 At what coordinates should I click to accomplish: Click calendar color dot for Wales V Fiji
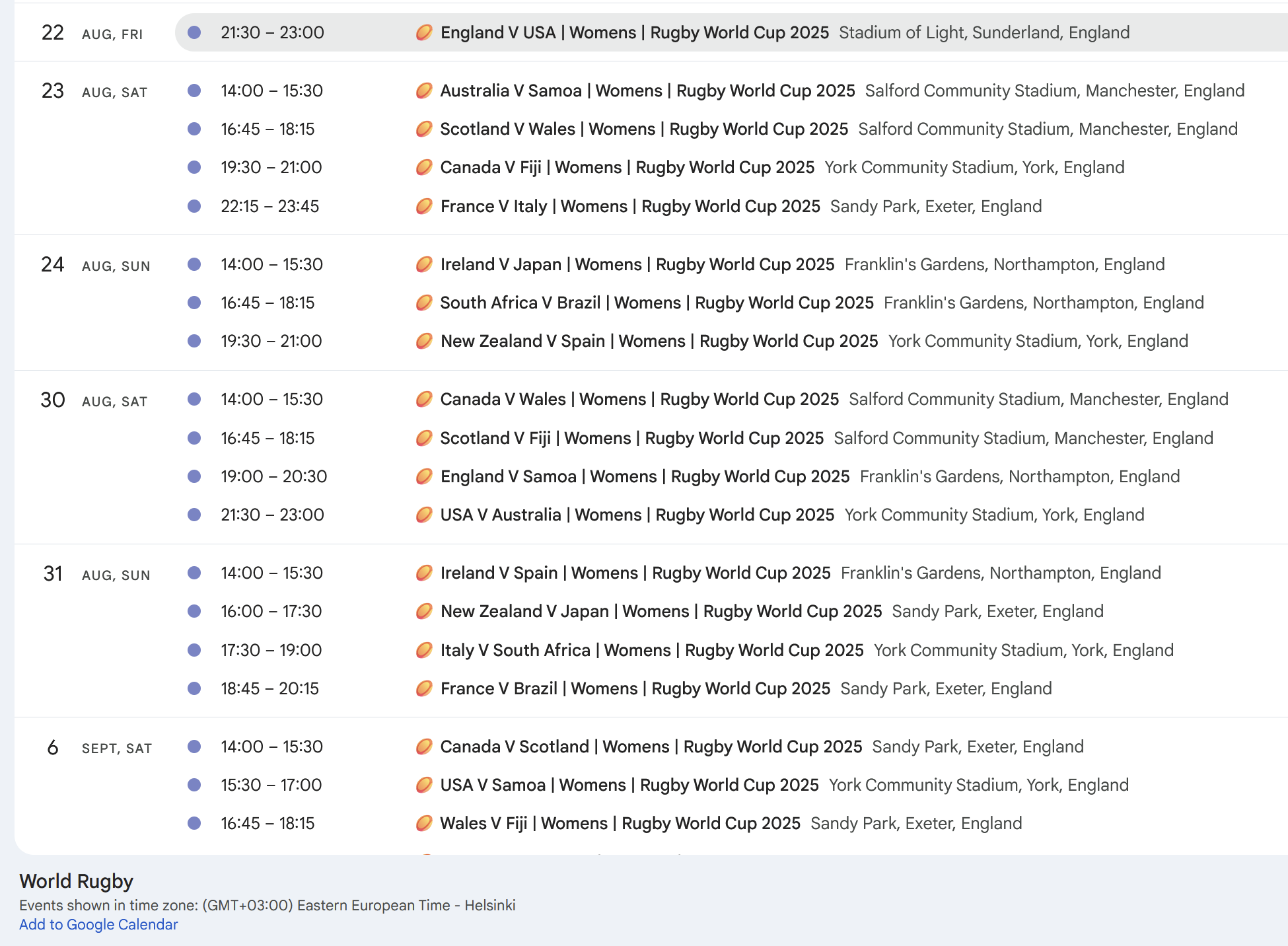(x=194, y=823)
